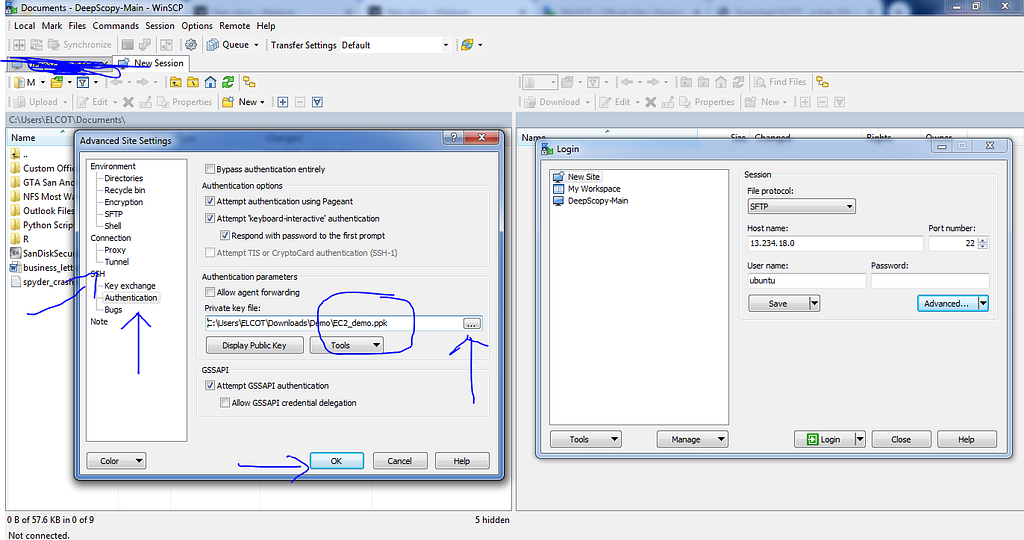Create New item in local panel
The width and height of the screenshot is (1024, 540).
click(x=243, y=102)
